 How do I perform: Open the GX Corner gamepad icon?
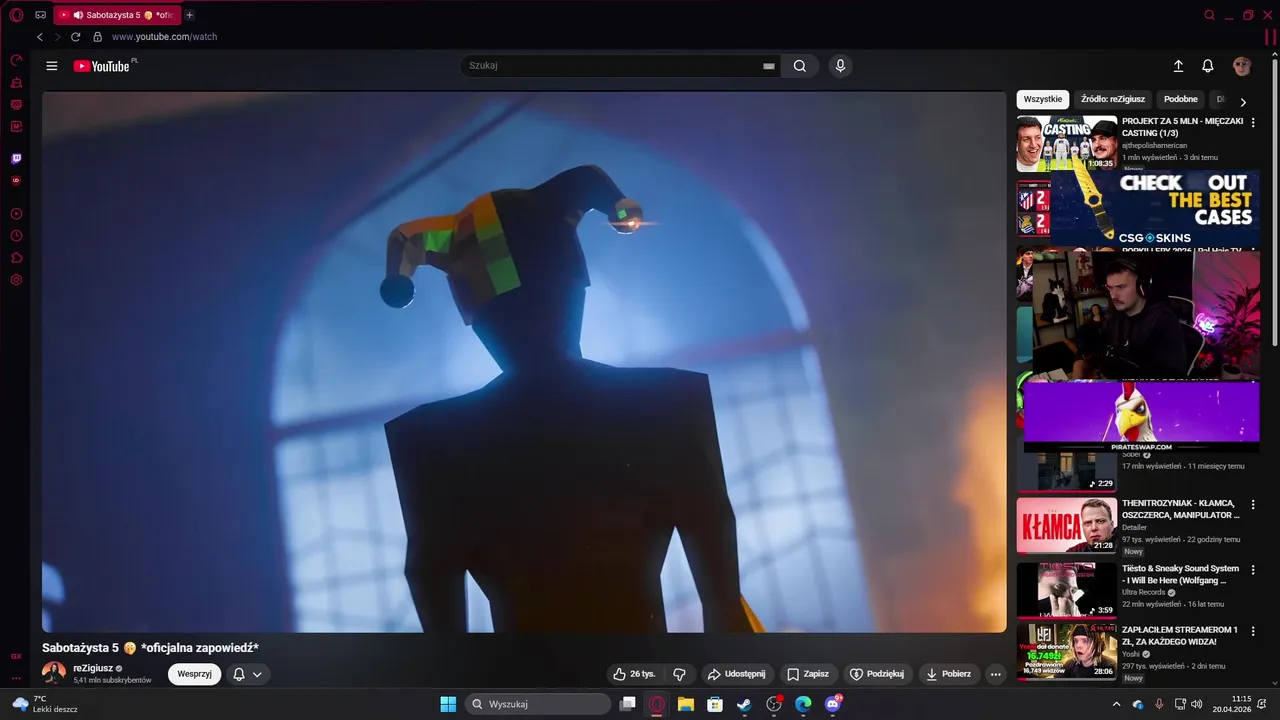[x=41, y=15]
